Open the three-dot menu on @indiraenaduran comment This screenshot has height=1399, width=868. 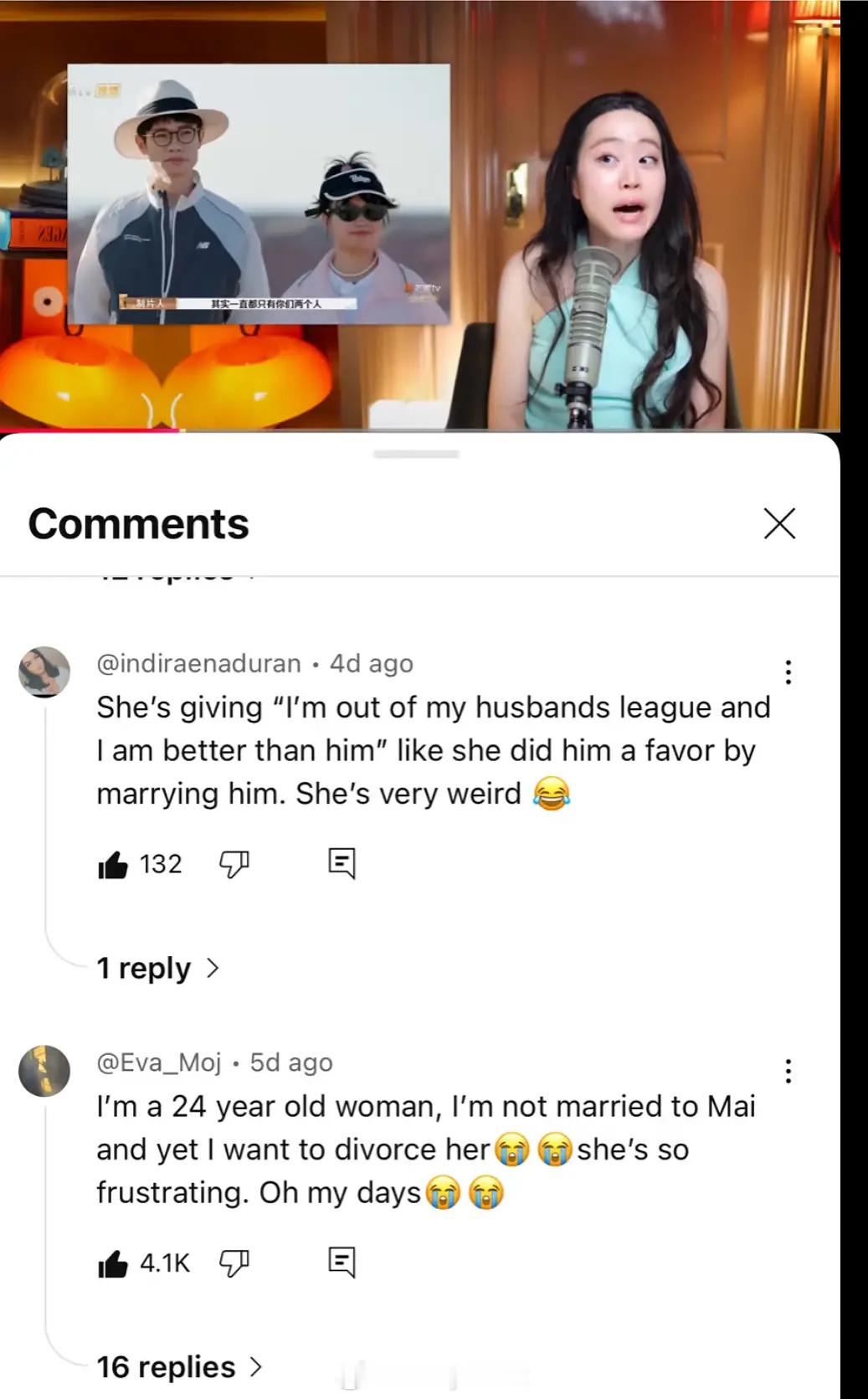point(788,671)
